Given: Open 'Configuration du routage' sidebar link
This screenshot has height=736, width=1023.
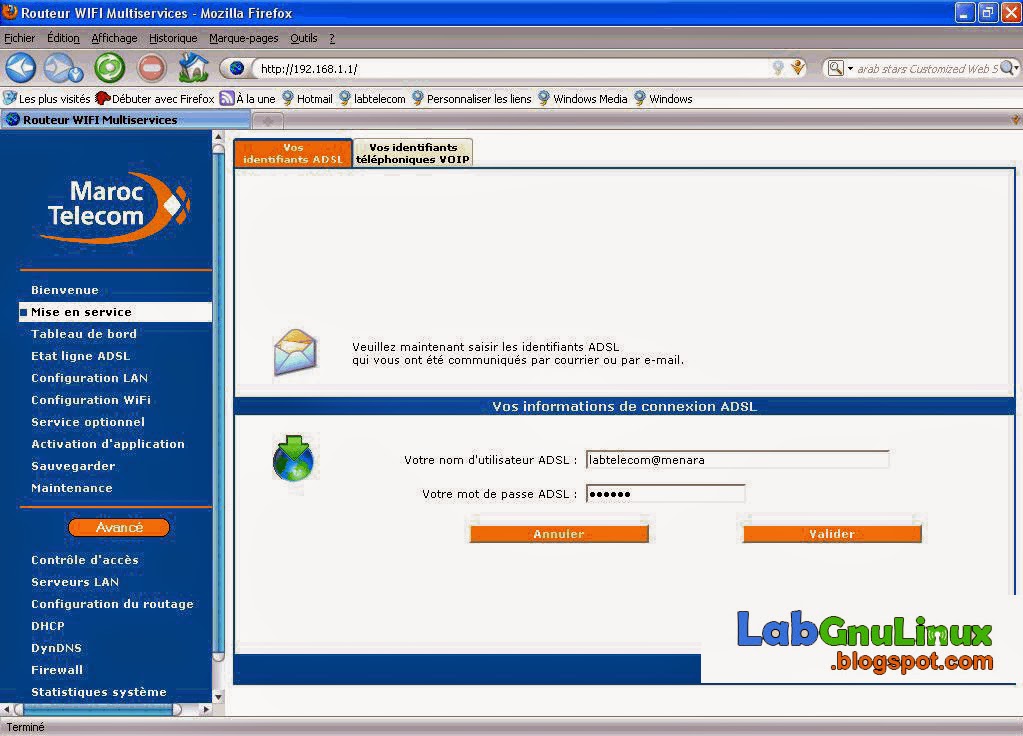Looking at the screenshot, I should coord(112,604).
